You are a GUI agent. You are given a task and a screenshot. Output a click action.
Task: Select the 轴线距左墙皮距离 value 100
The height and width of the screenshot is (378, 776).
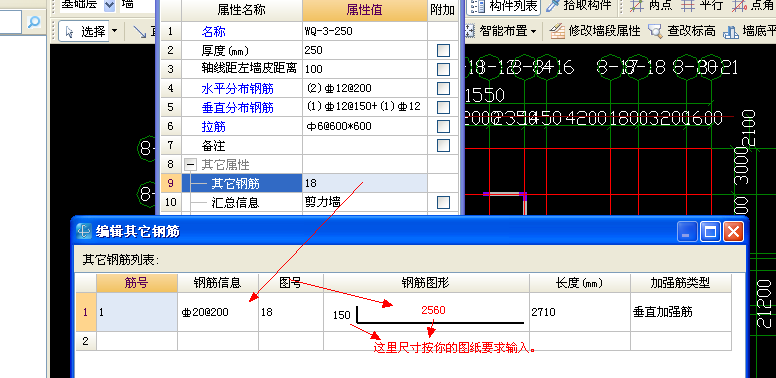pos(365,69)
